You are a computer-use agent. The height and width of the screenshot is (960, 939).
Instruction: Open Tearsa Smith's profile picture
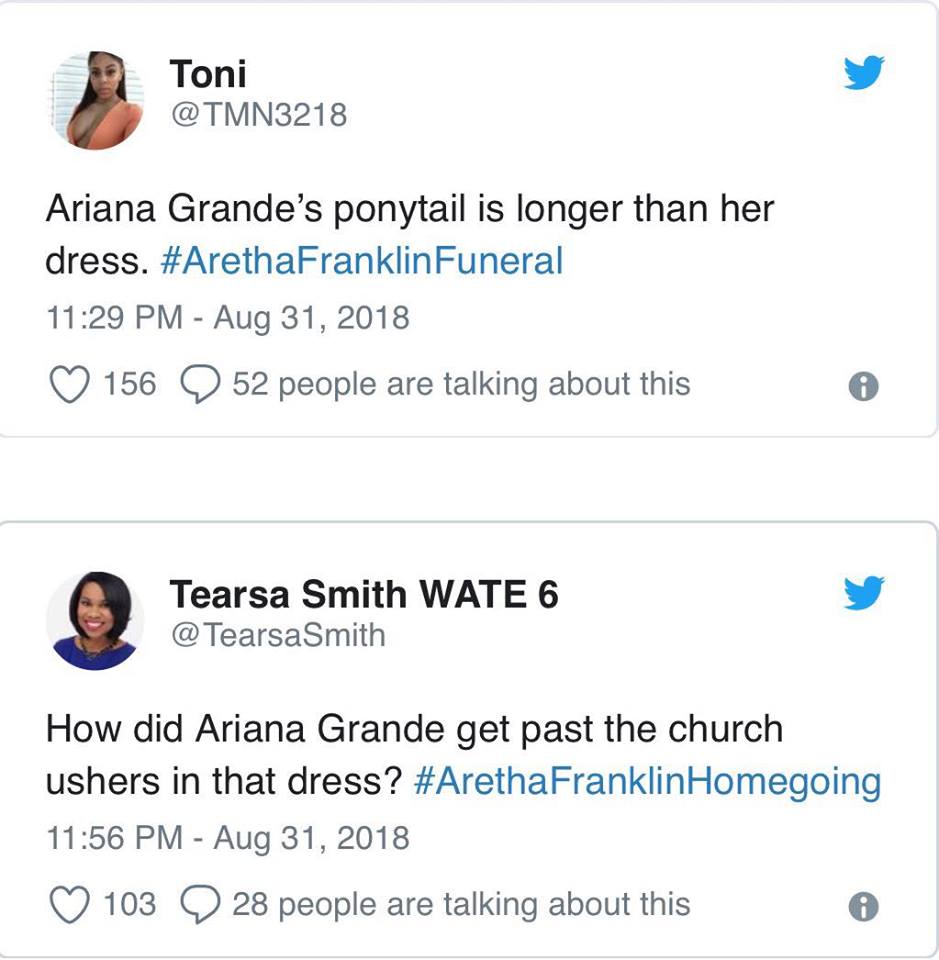[96, 620]
